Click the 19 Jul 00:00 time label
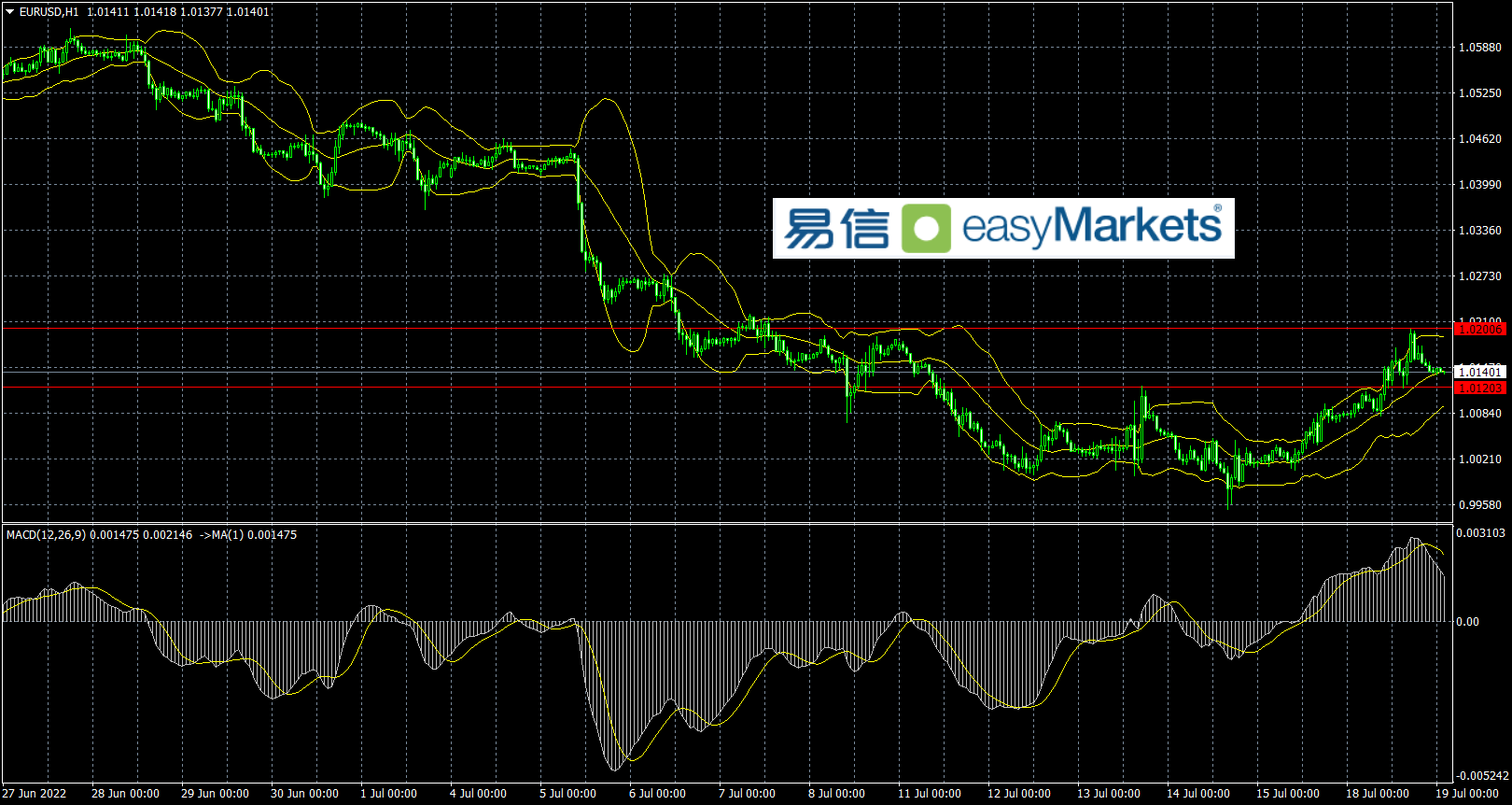Image resolution: width=1512 pixels, height=805 pixels. pos(1466,794)
